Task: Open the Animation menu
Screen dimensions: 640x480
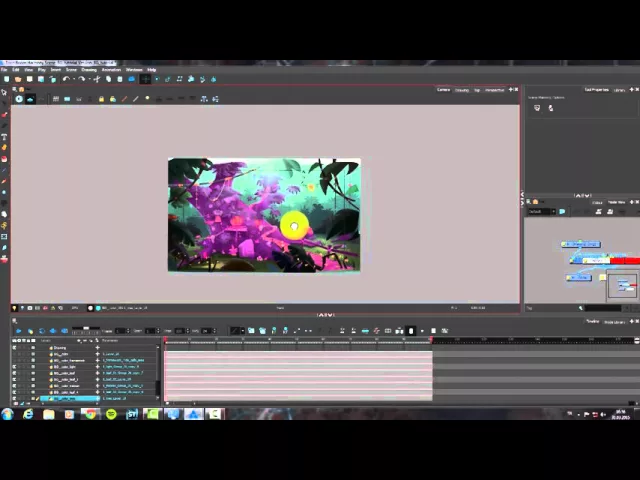Action: pos(111,70)
